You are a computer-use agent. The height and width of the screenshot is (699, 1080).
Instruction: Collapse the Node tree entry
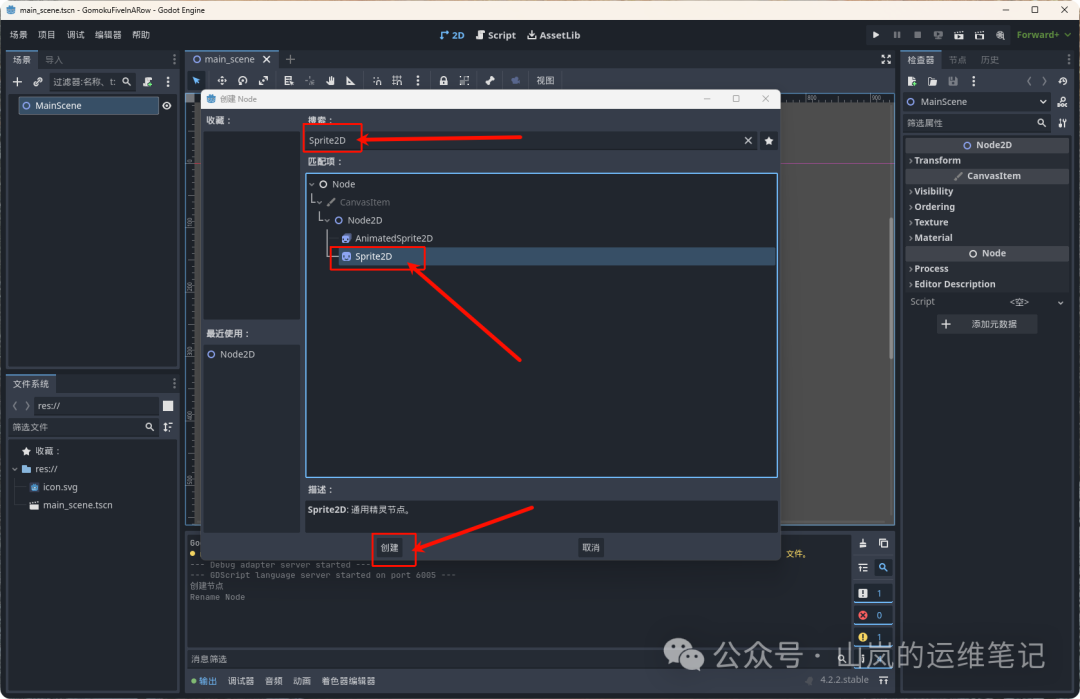(312, 185)
